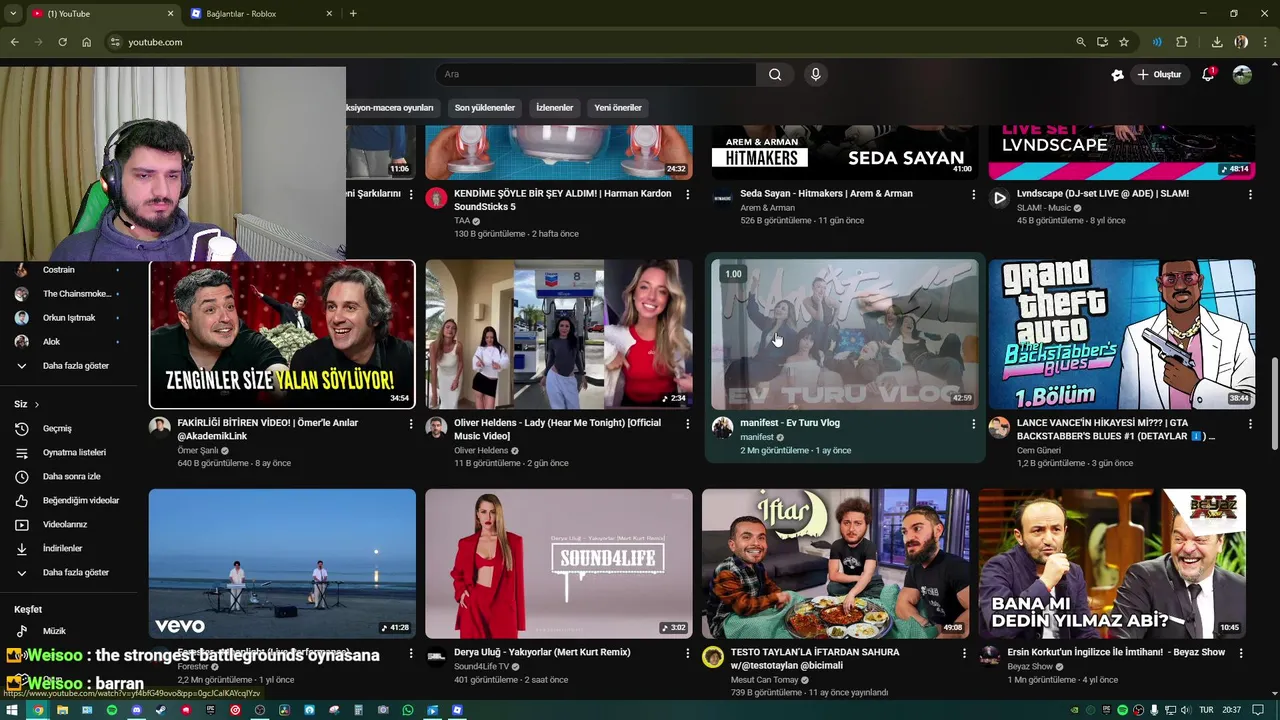This screenshot has width=1280, height=720.
Task: Open Steam from the taskbar
Action: pyautogui.click(x=161, y=710)
